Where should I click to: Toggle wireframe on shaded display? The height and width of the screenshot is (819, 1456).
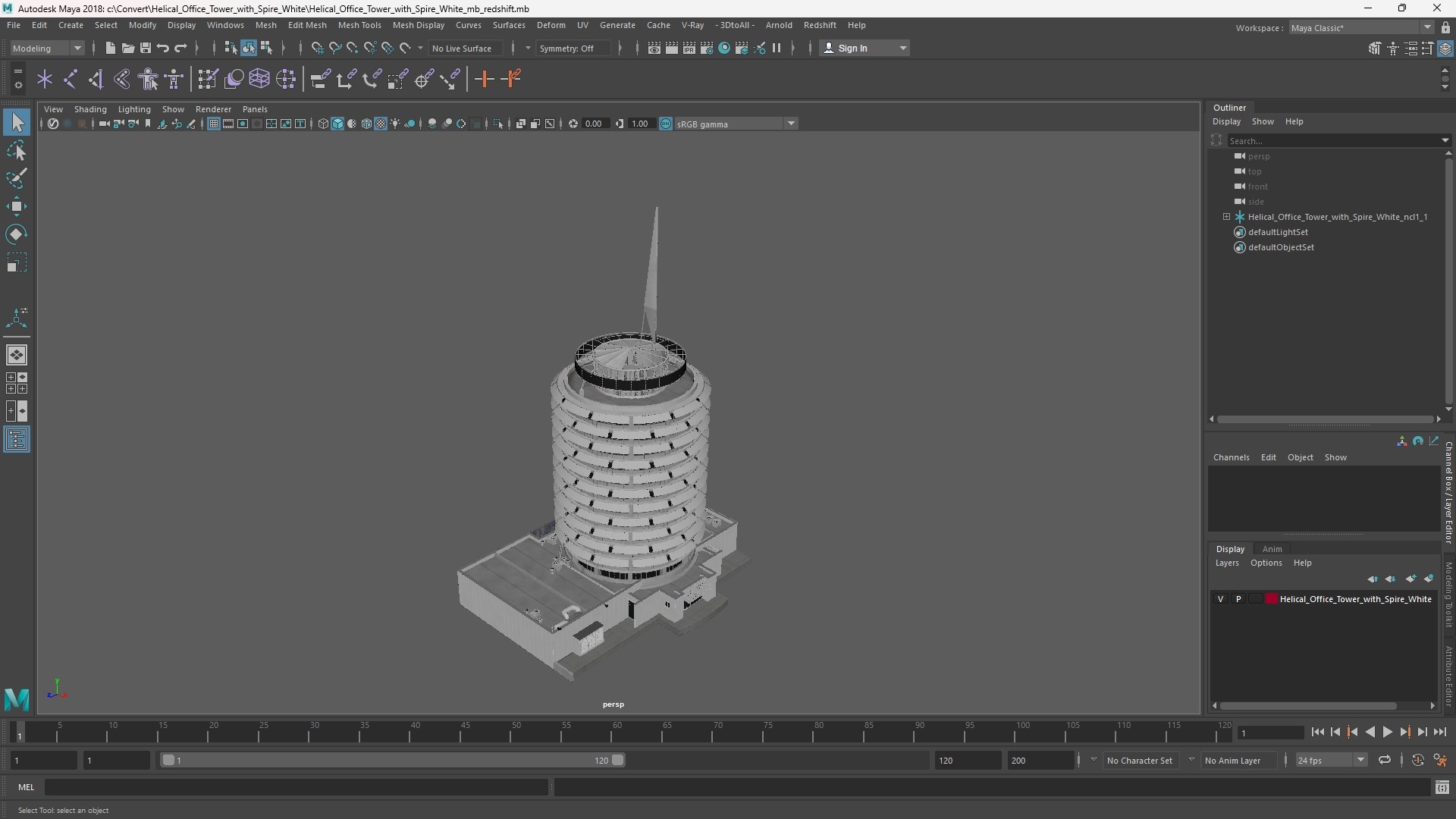pyautogui.click(x=366, y=124)
